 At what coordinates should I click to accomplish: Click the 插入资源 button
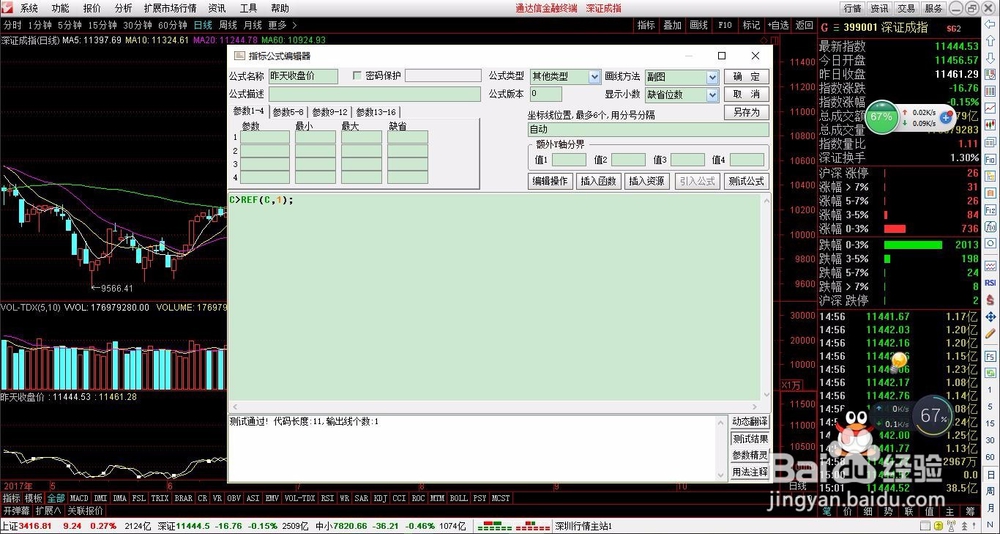coord(647,181)
